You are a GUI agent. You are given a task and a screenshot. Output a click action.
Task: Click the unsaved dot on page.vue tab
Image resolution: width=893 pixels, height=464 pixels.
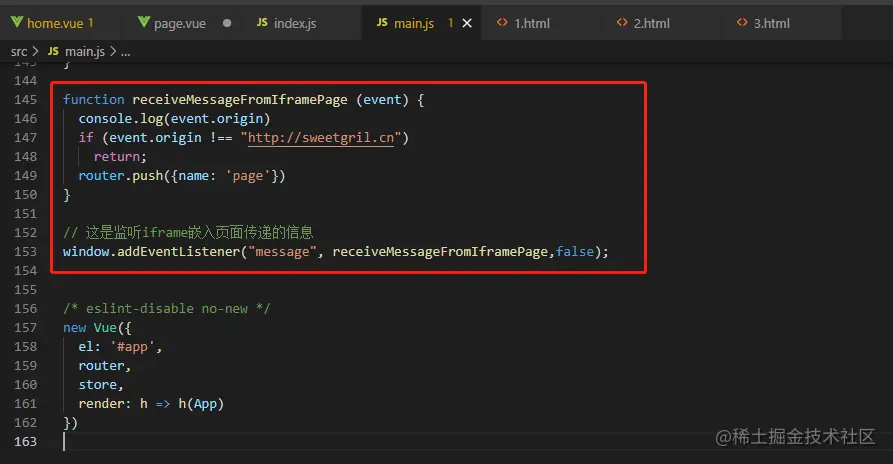pos(227,23)
